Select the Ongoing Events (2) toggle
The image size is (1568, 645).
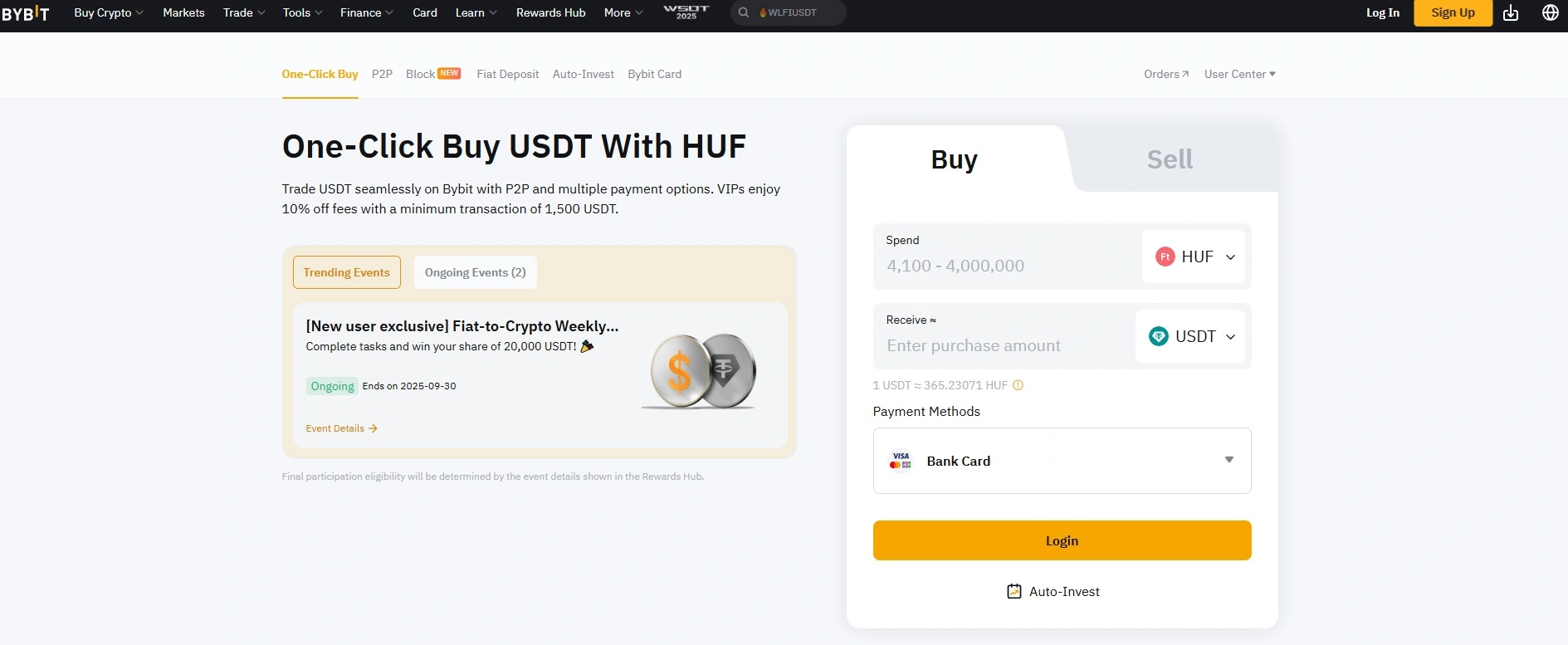click(x=475, y=272)
